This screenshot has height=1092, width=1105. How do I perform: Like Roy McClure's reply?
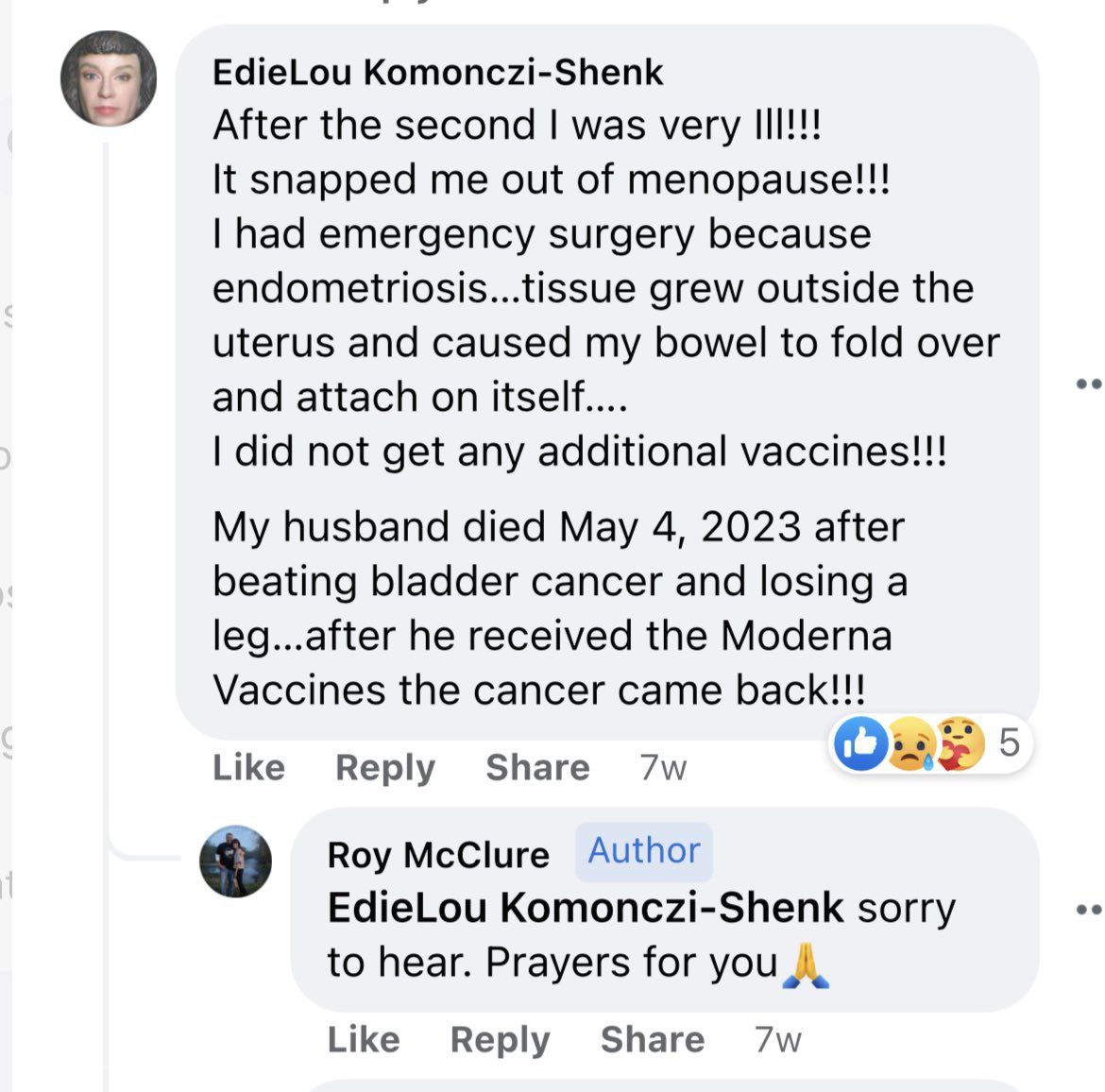coord(364,1039)
